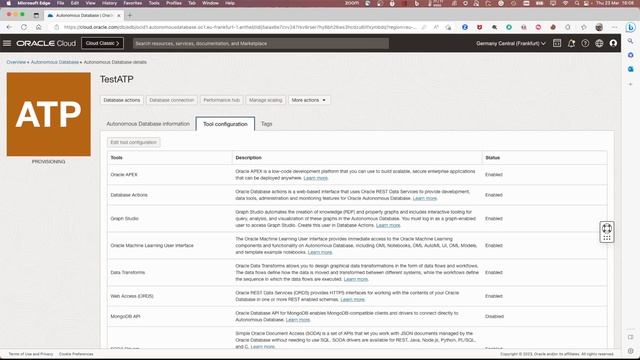The height and width of the screenshot is (360, 640).
Task: Click the Cloud Classic button
Action: tap(102, 43)
